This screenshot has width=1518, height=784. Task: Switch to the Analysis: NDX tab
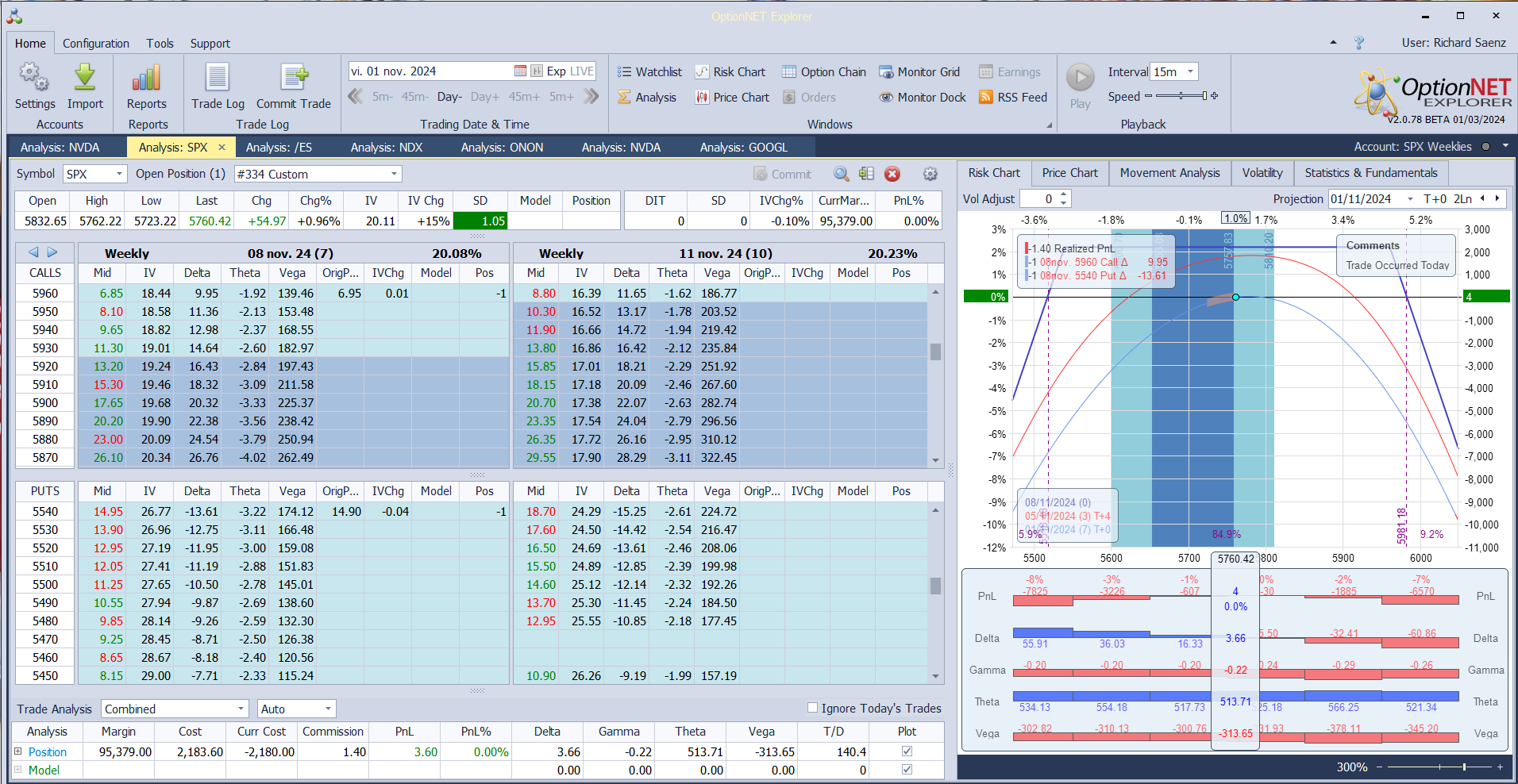(387, 148)
